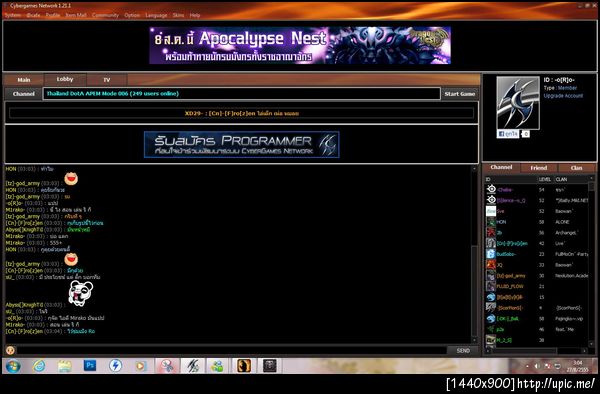Click [tz]-god_army name in first chat message
The height and width of the screenshot is (394, 600).
[x=23, y=184]
